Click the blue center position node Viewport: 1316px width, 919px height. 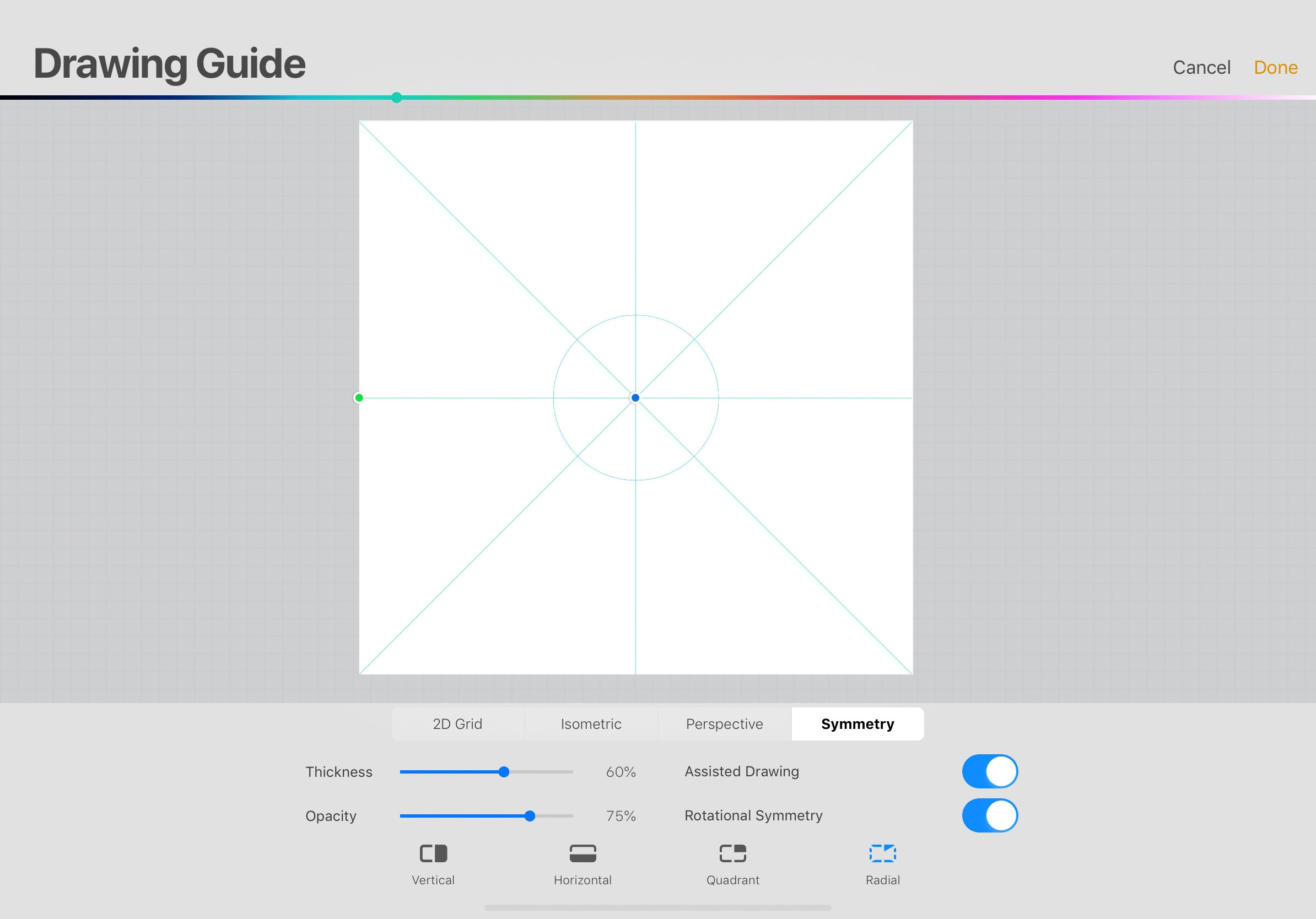pos(635,398)
